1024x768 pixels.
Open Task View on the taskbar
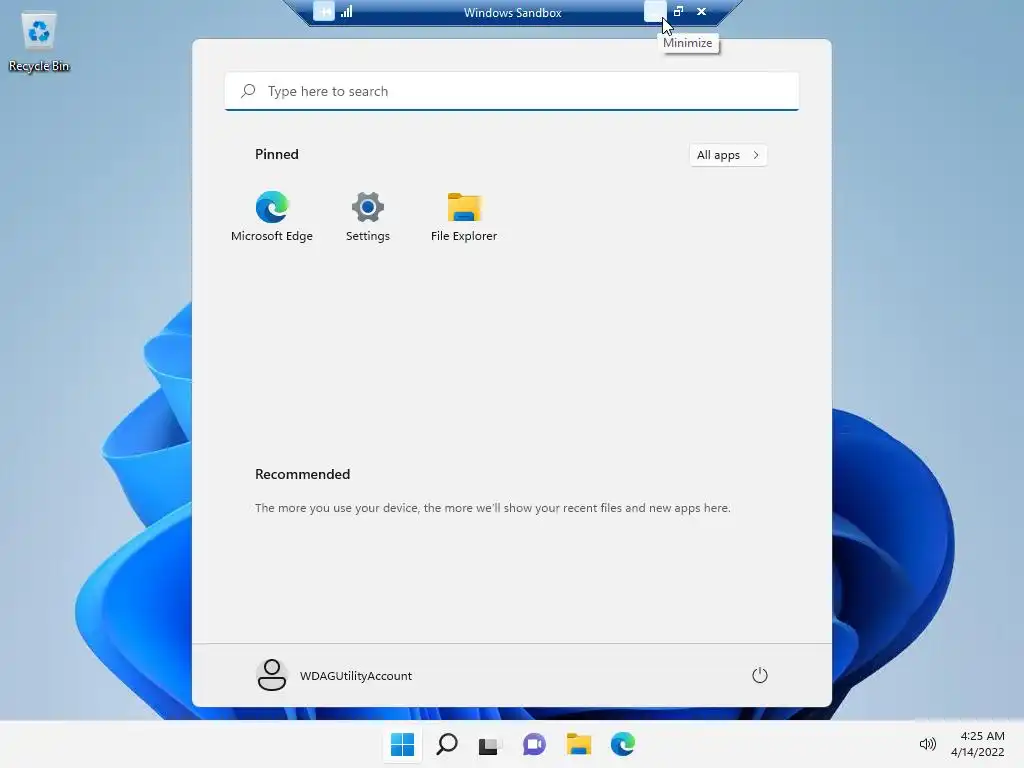488,744
